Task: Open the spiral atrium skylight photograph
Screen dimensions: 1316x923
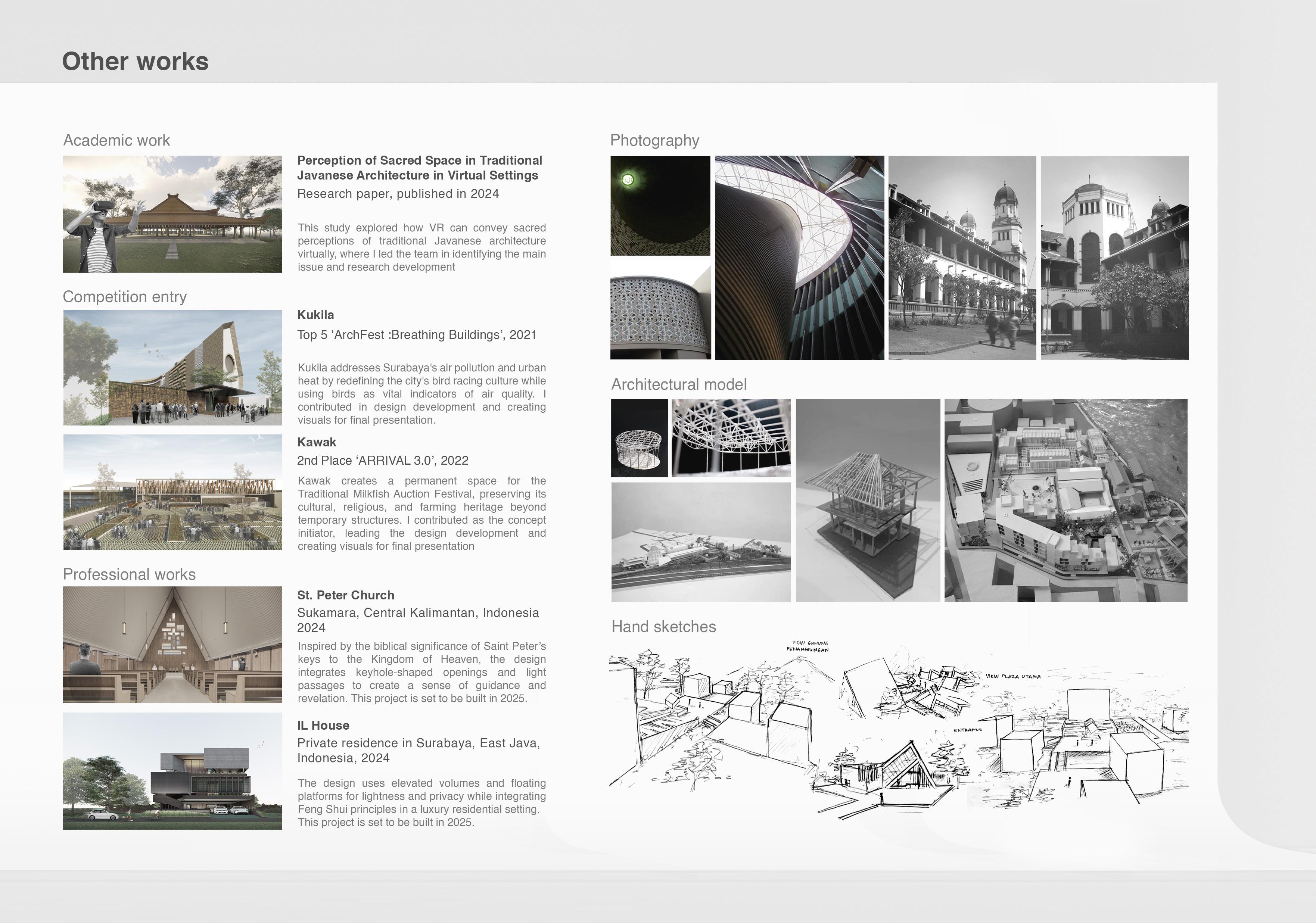Action: (799, 257)
